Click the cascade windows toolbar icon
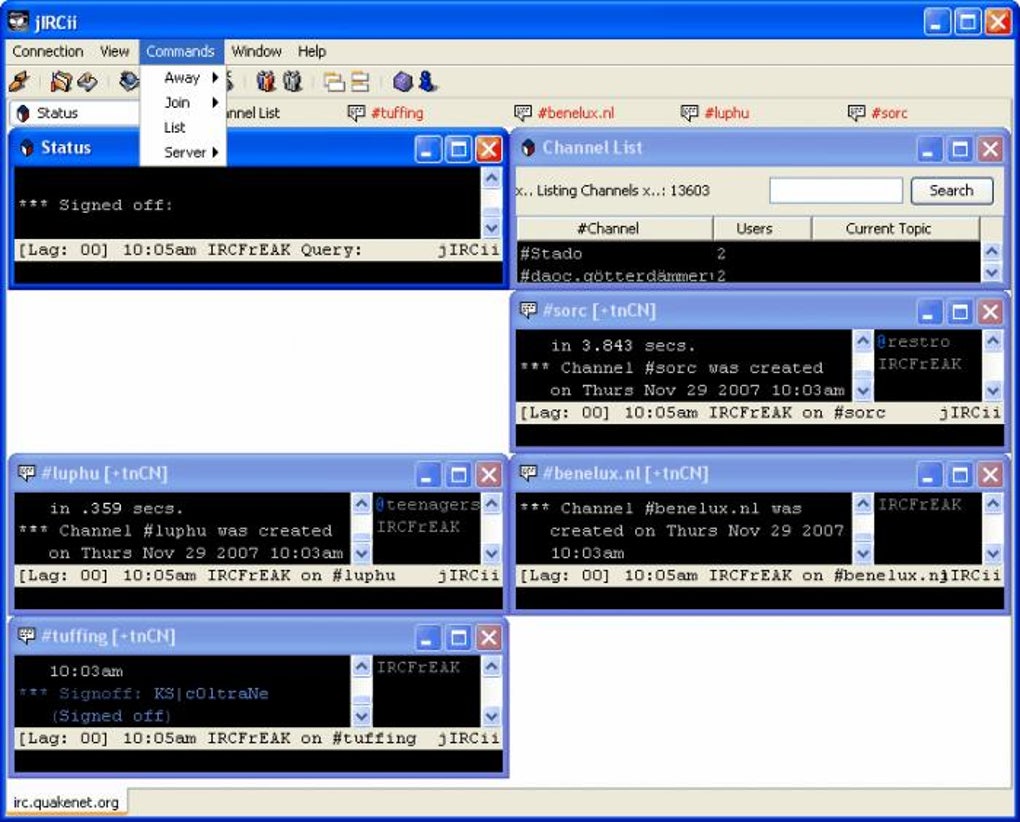 point(334,82)
